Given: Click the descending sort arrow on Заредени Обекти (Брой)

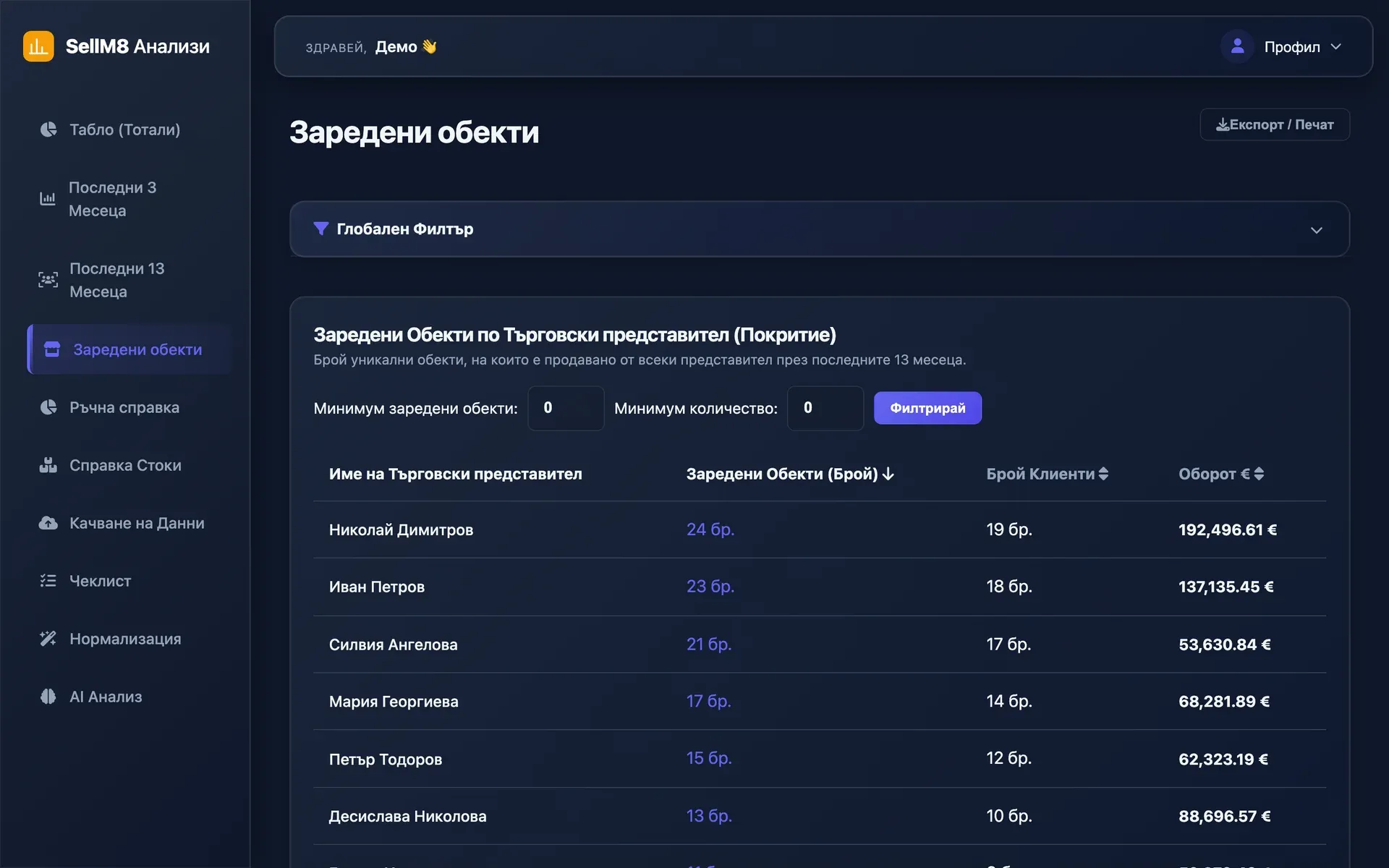Looking at the screenshot, I should 888,474.
